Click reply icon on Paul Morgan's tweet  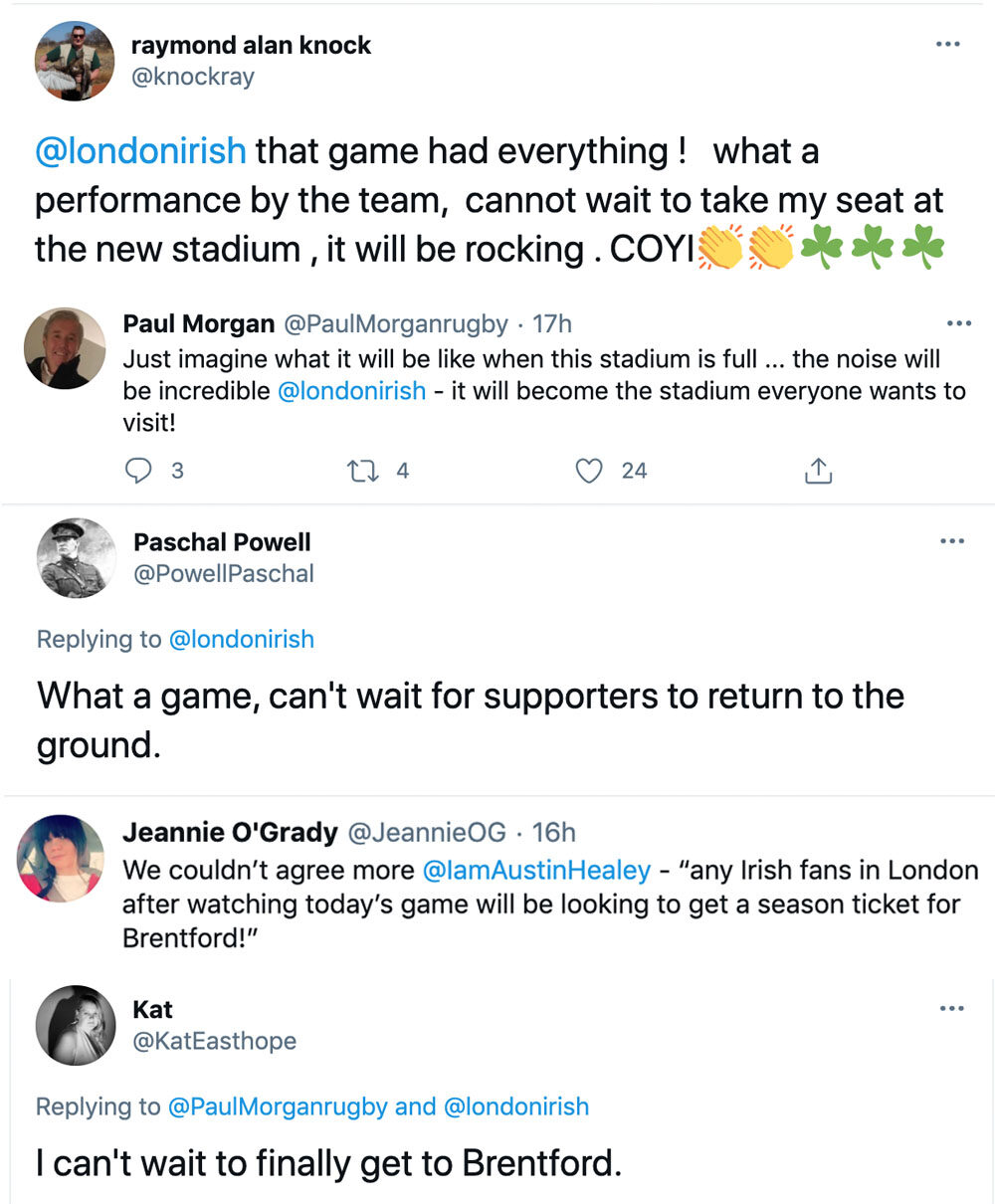click(137, 471)
